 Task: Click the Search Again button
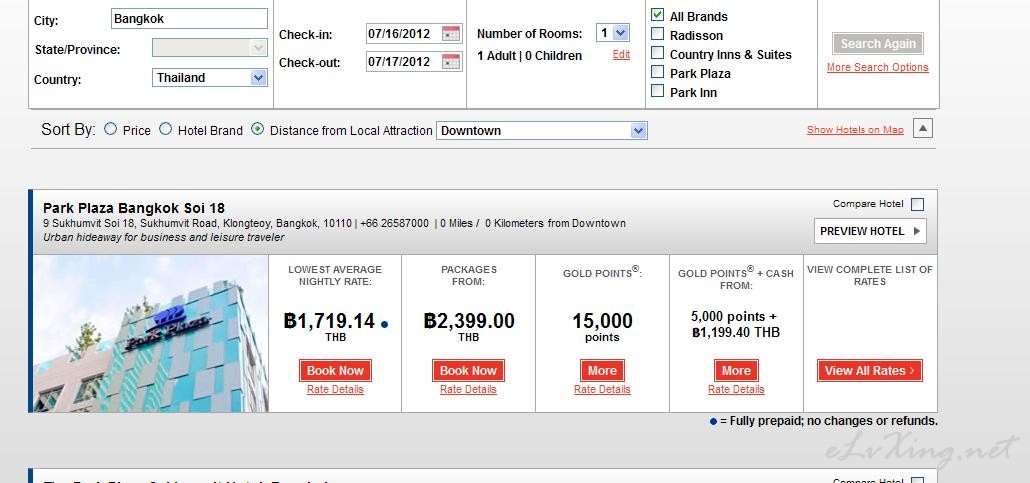coord(878,43)
